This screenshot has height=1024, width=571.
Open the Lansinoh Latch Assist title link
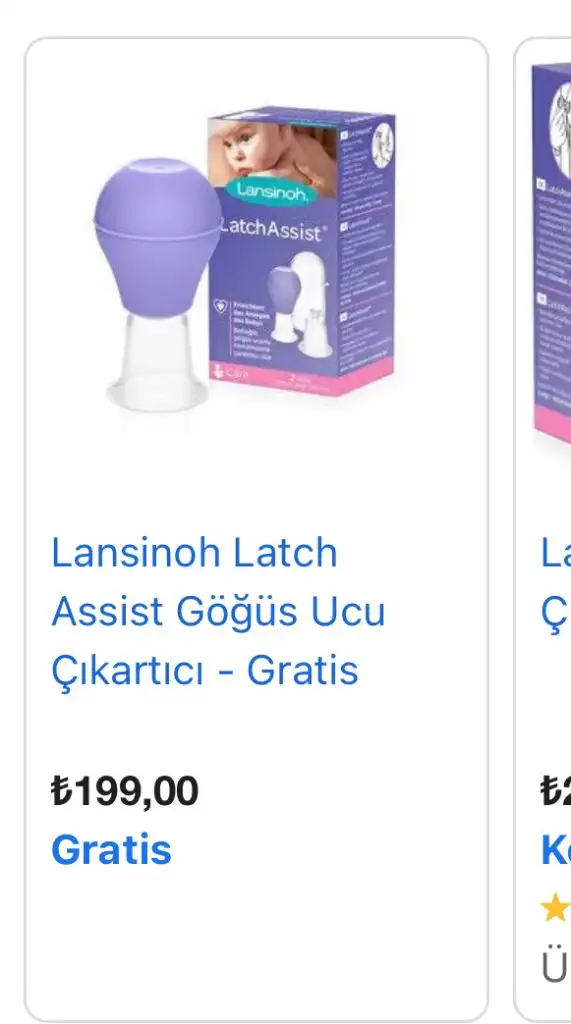(x=194, y=552)
